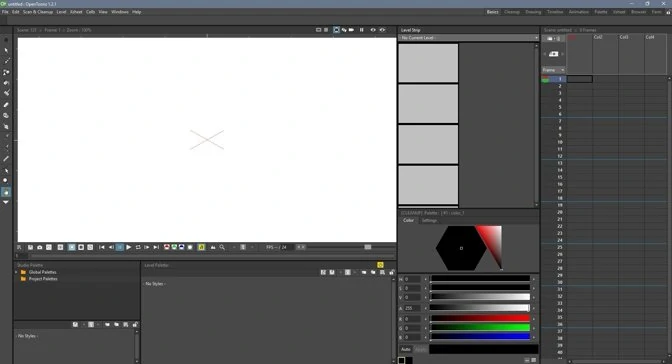Viewport: 672px width, 364px height.
Task: Select the Geometric shape tool
Action: coord(6,72)
